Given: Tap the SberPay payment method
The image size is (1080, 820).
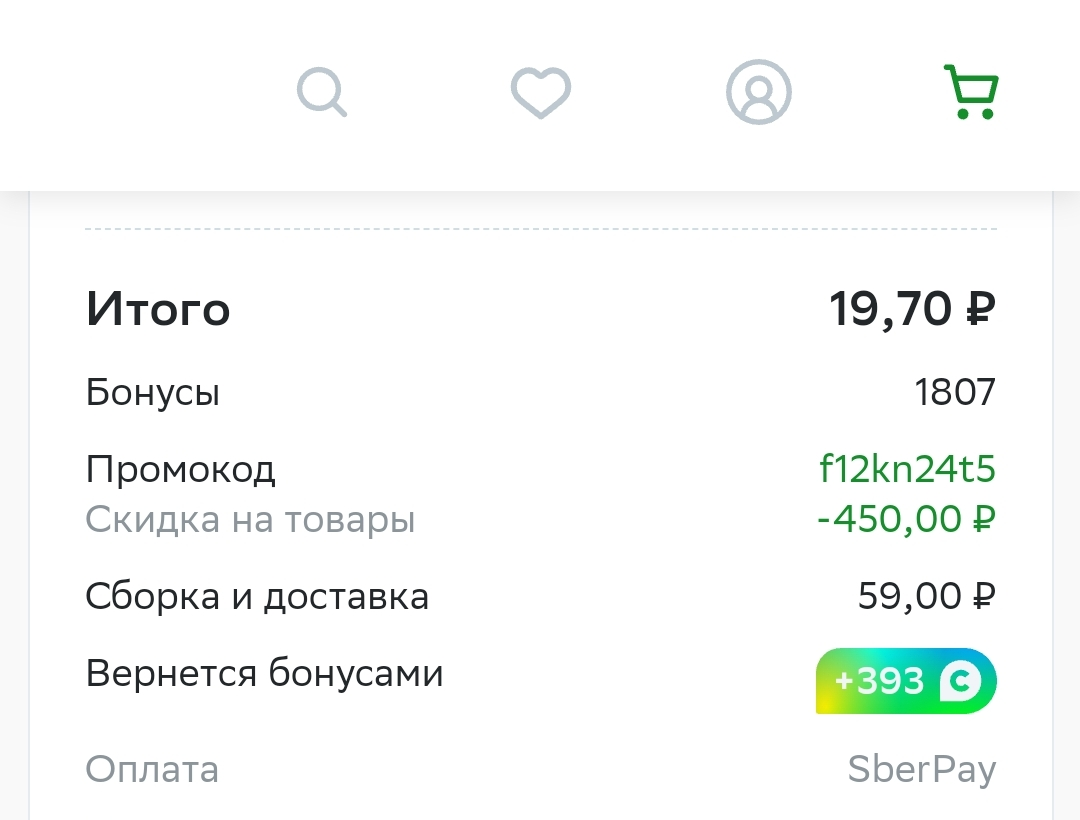Looking at the screenshot, I should 922,770.
